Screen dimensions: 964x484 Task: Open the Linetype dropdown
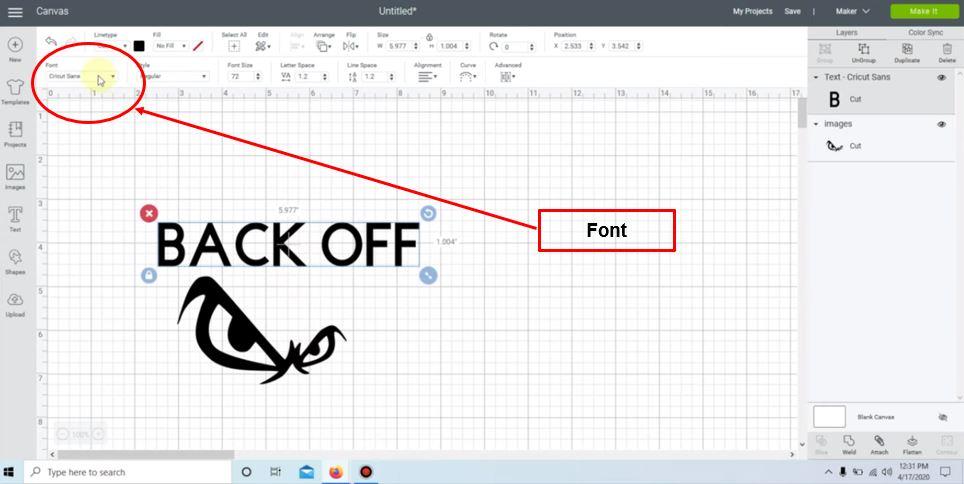(111, 46)
